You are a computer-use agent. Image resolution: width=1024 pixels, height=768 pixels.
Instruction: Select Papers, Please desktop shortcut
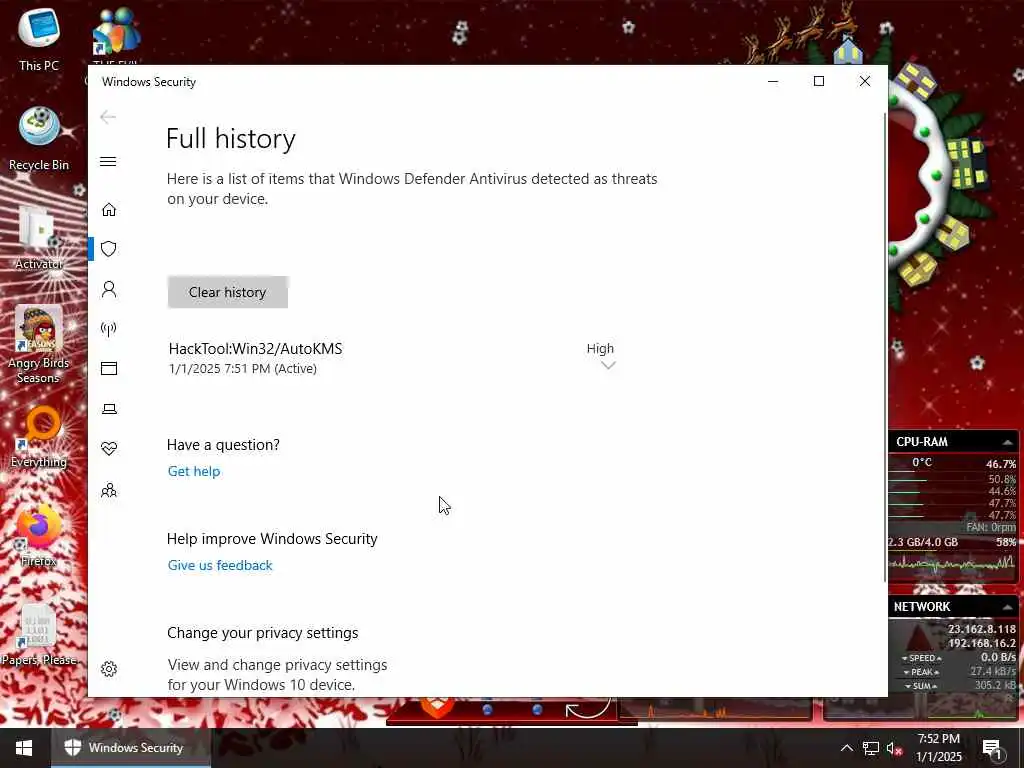(x=39, y=635)
